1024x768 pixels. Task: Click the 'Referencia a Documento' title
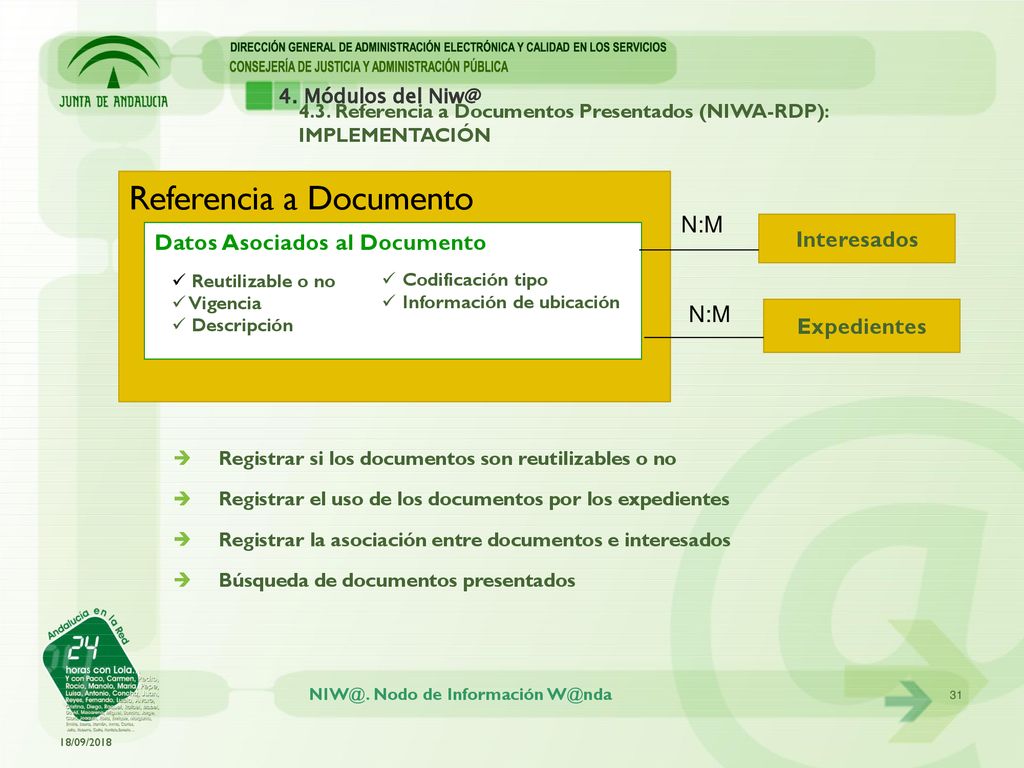(x=301, y=199)
